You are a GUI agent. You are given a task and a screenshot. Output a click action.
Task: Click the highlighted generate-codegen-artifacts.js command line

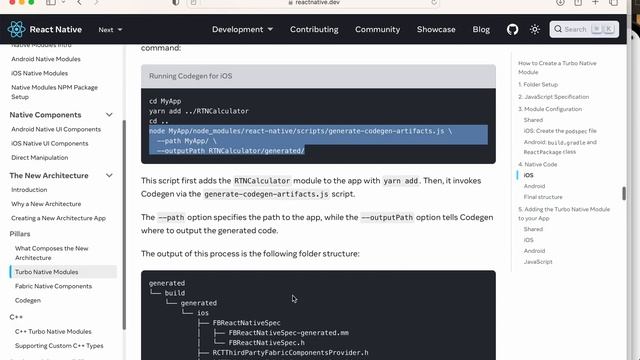pos(300,131)
